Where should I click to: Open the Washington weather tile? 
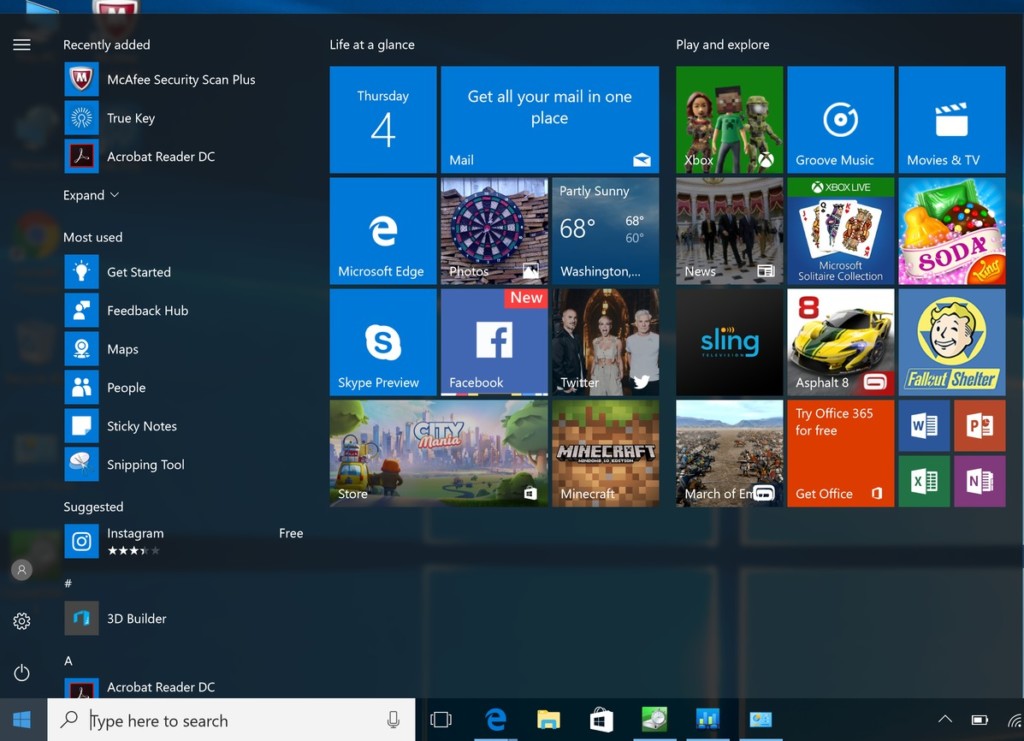605,231
